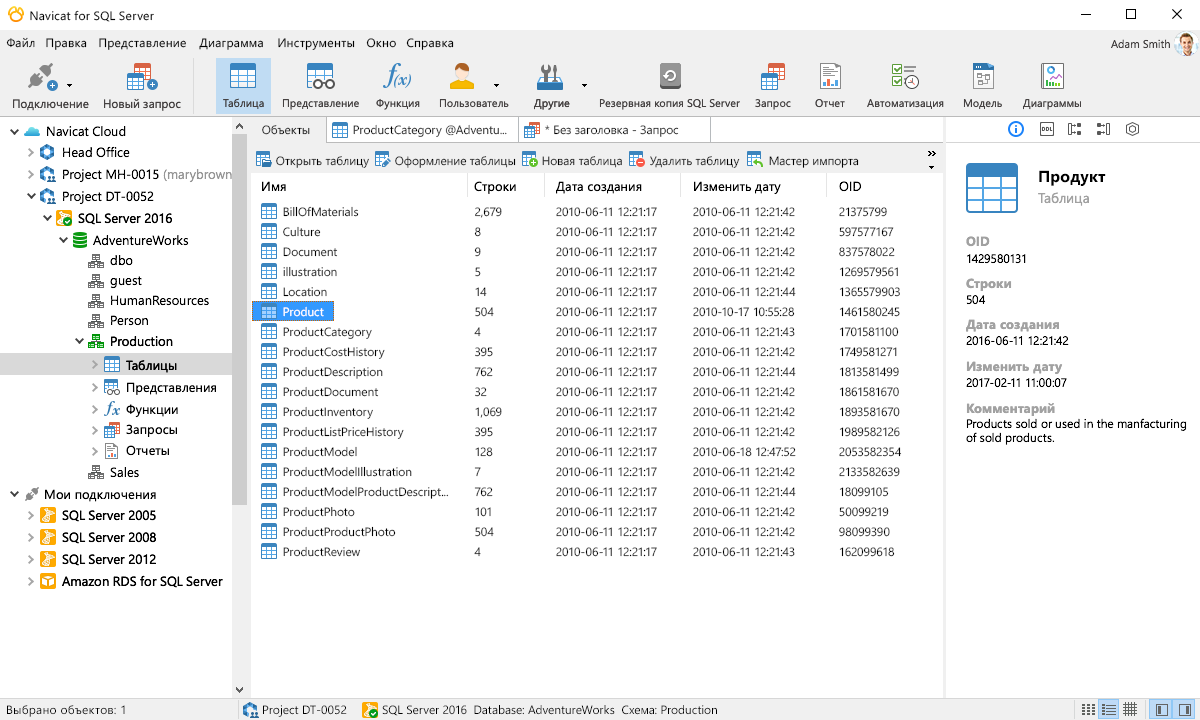Collapse the Production schema node
The image size is (1200, 720).
coord(78,341)
